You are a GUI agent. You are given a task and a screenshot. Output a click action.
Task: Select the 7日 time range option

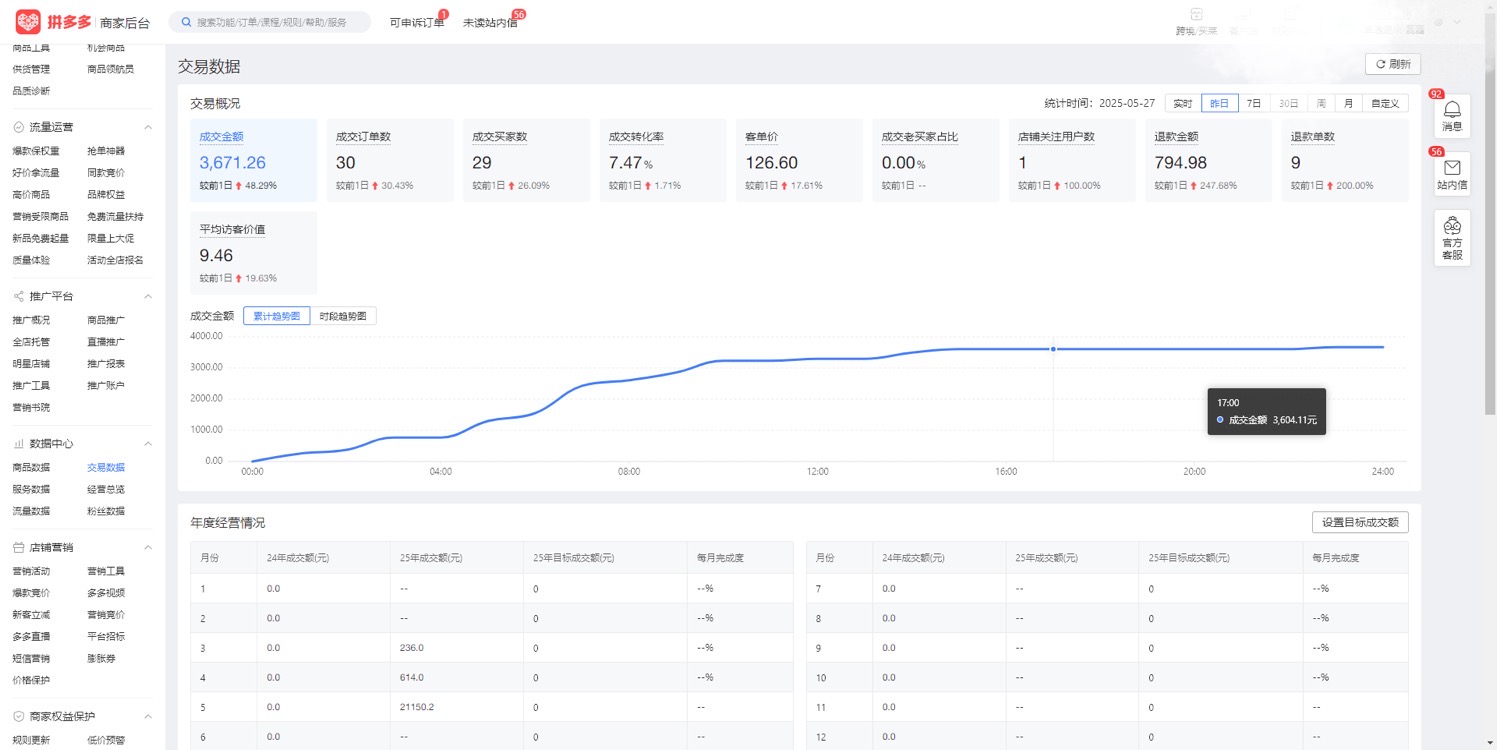1253,103
